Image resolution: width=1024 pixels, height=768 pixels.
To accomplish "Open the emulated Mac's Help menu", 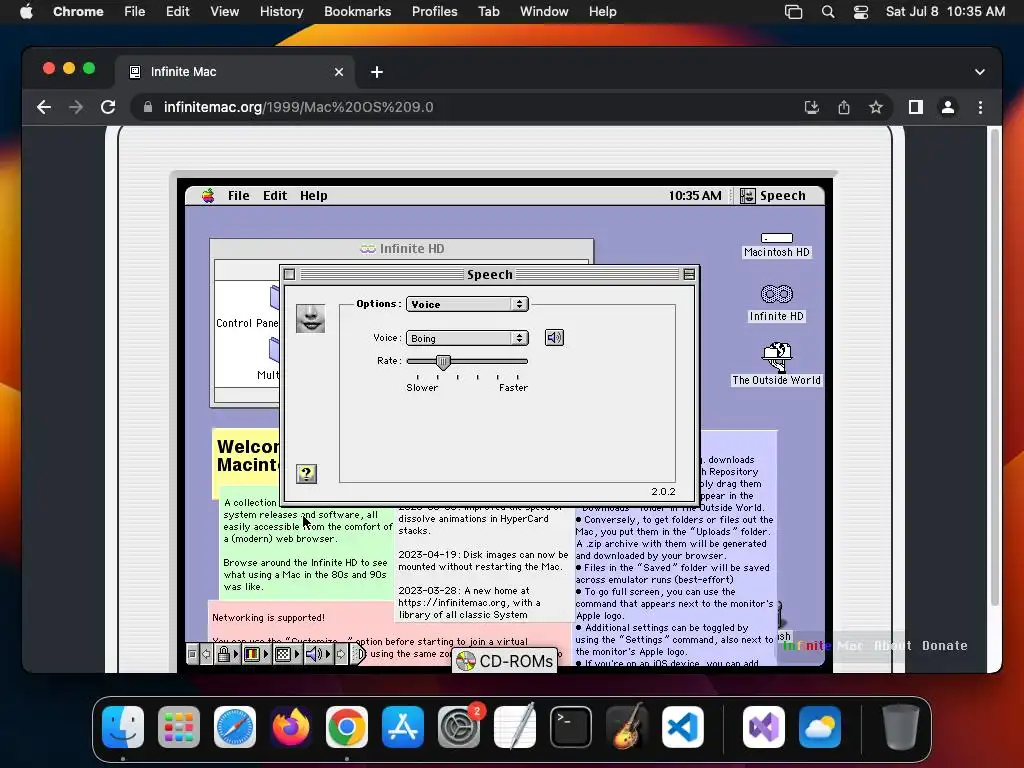I will 313,195.
